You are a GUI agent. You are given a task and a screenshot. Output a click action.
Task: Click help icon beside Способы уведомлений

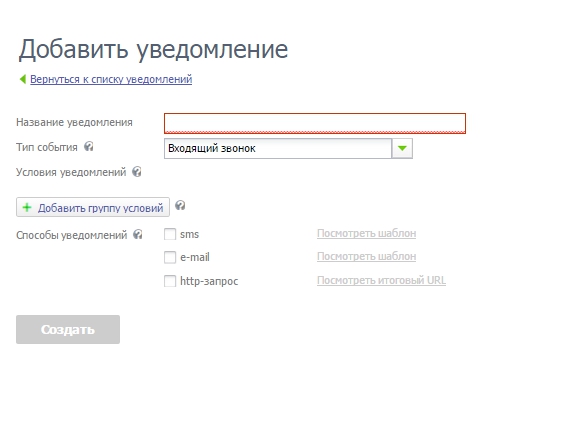click(138, 234)
